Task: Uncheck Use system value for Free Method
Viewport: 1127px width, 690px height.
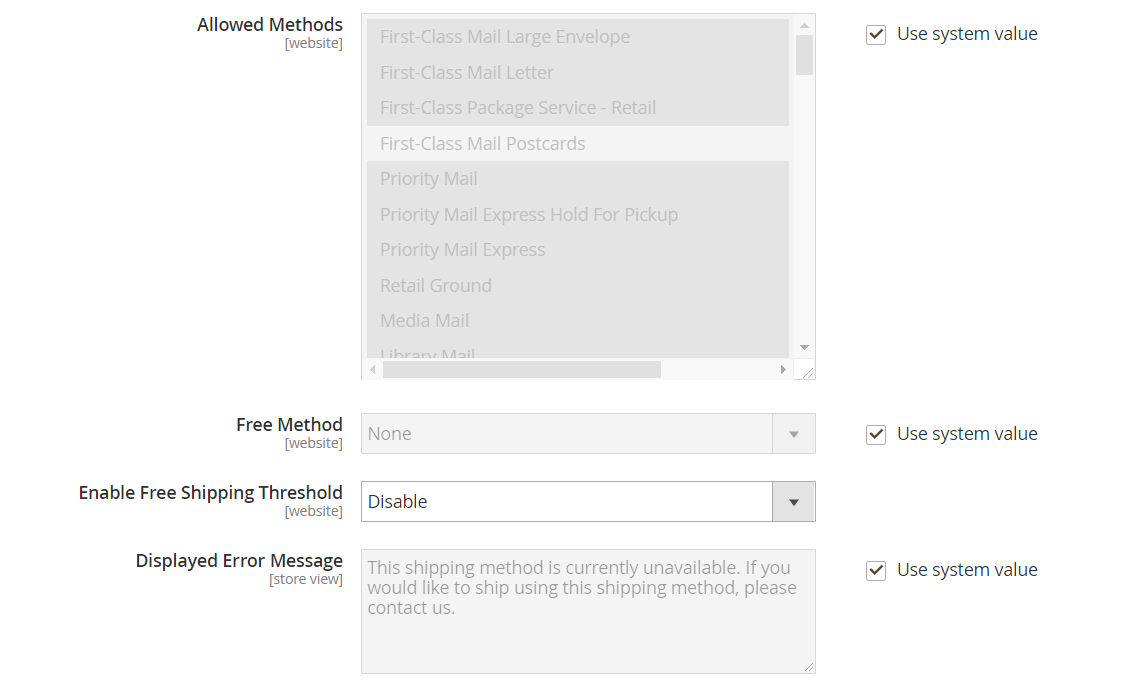Action: click(x=876, y=435)
